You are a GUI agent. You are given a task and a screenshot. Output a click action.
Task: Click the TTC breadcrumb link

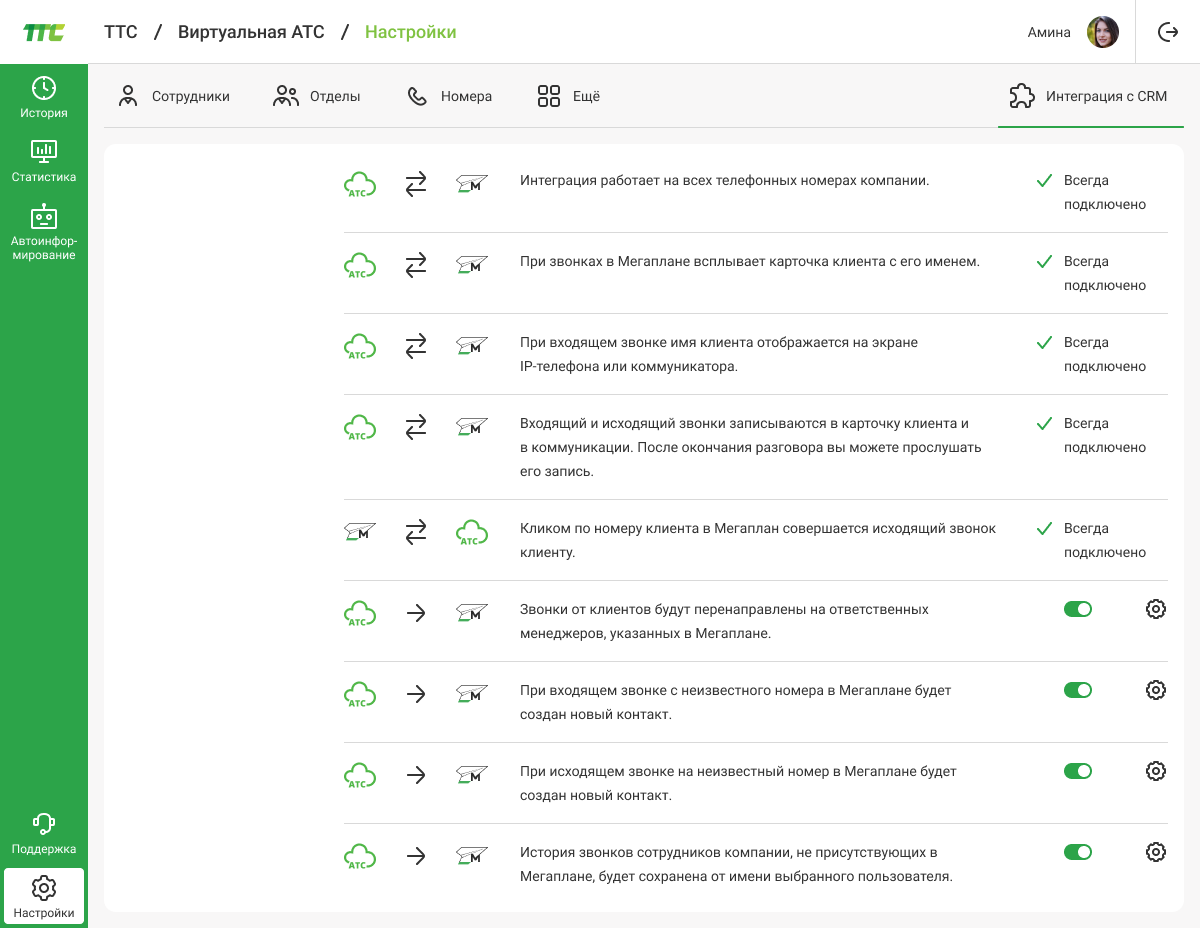121,32
